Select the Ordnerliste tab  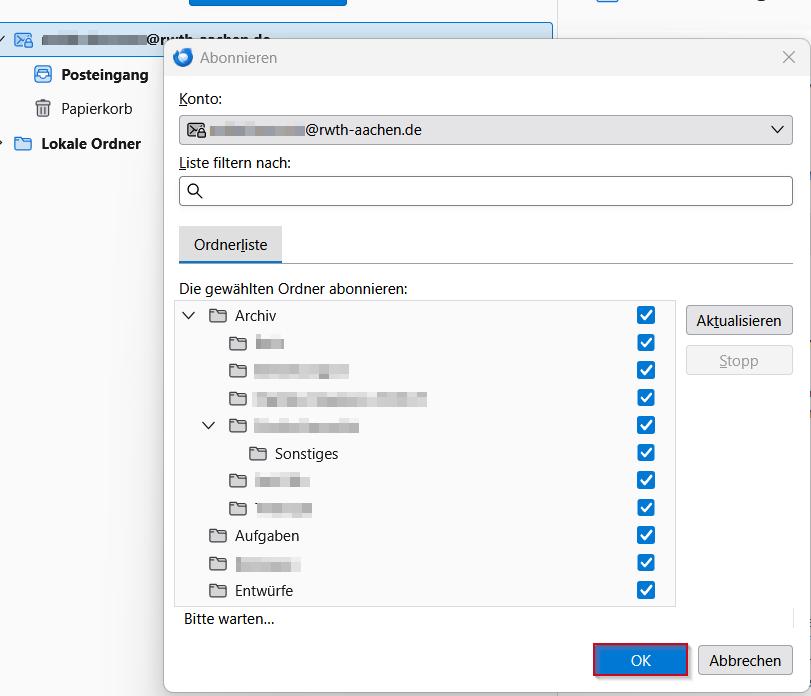click(231, 245)
